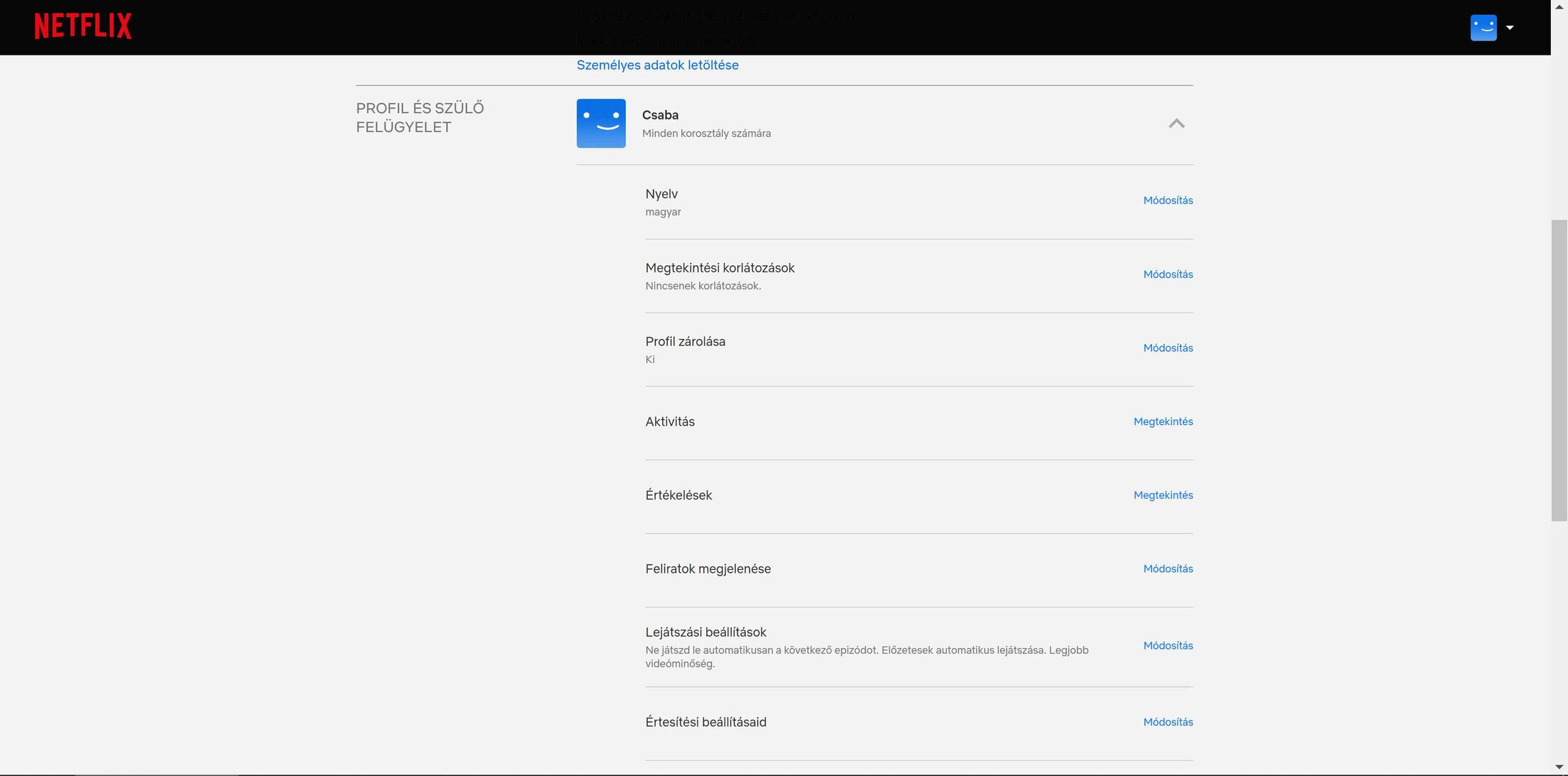This screenshot has width=1568, height=776.
Task: Open Személyes adatok letöltése link
Action: tap(657, 65)
